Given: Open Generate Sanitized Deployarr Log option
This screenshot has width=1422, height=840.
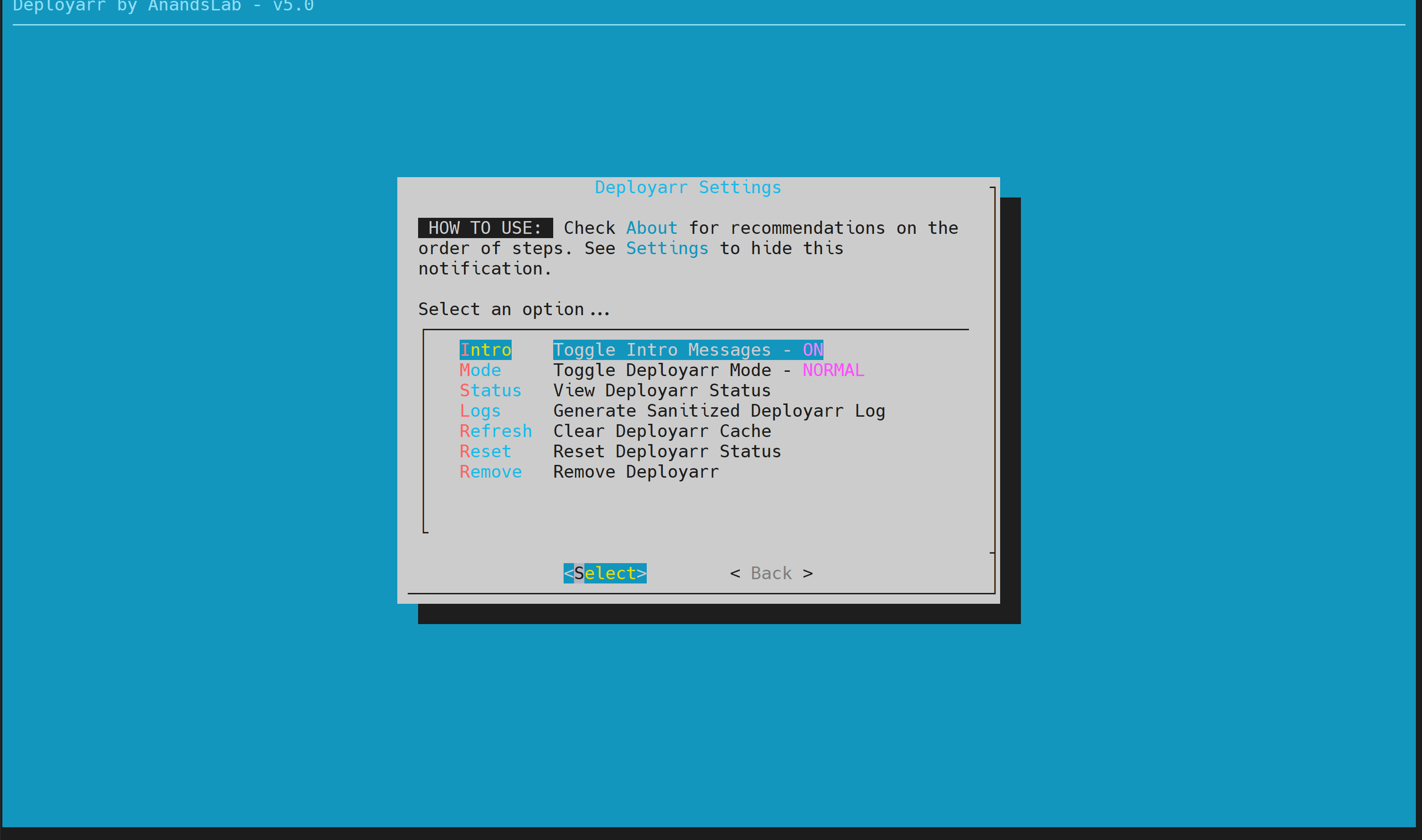Looking at the screenshot, I should 719,411.
